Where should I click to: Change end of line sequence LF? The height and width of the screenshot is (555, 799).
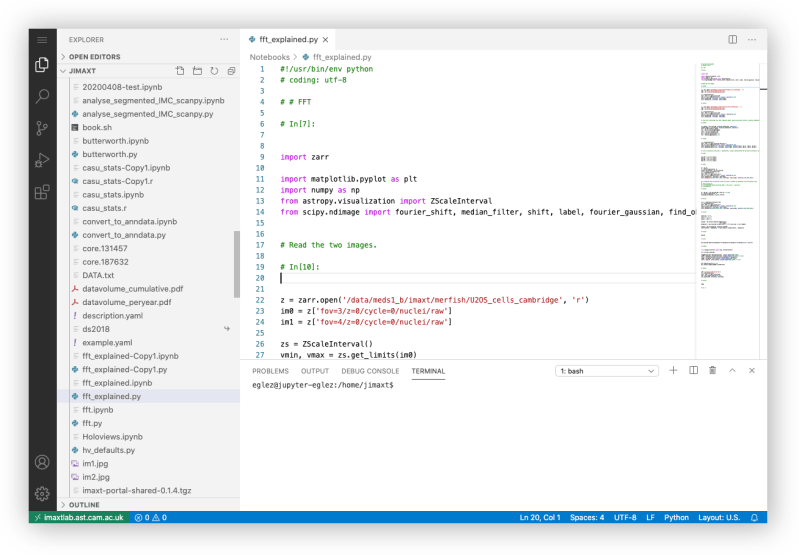[x=650, y=517]
